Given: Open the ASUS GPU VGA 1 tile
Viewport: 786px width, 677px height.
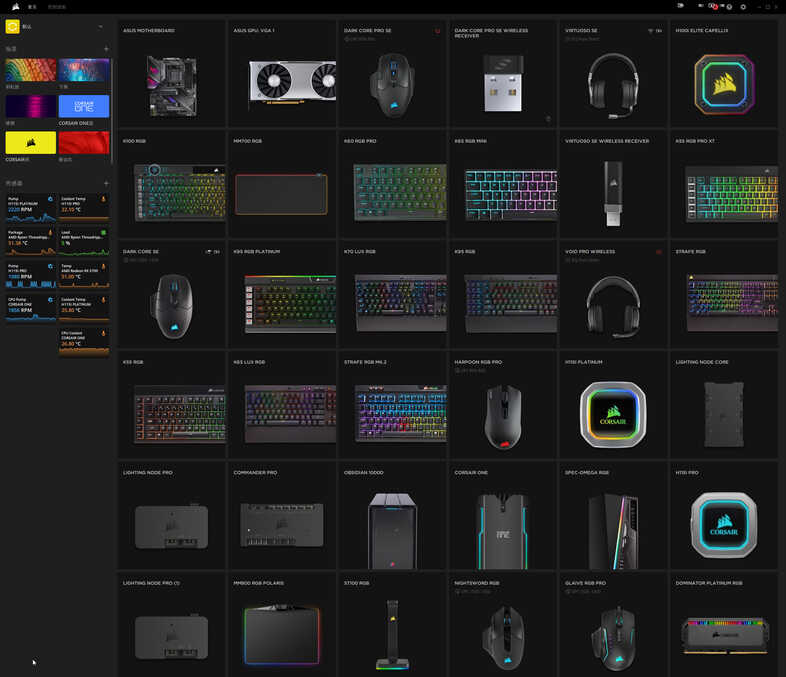Looking at the screenshot, I should click(x=282, y=74).
